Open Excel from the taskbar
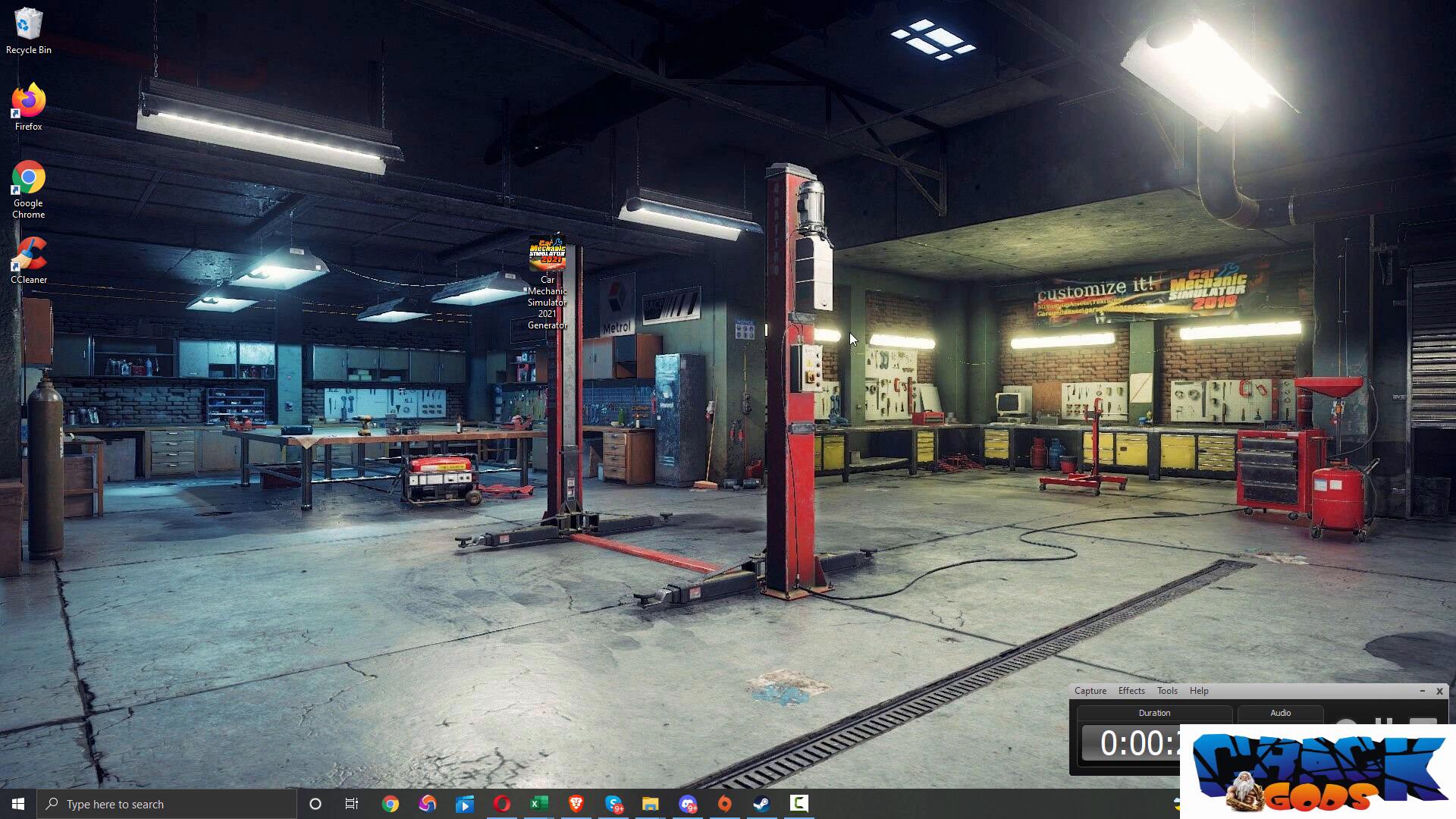The width and height of the screenshot is (1456, 819). (538, 804)
